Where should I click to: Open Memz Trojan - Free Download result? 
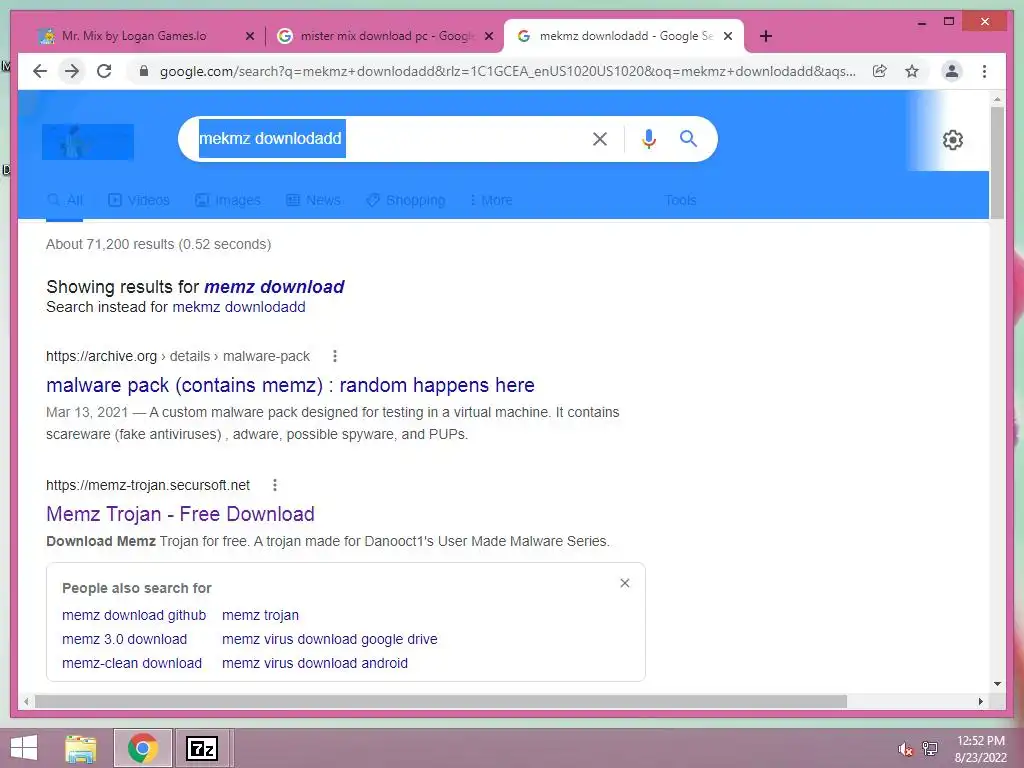pyautogui.click(x=180, y=514)
